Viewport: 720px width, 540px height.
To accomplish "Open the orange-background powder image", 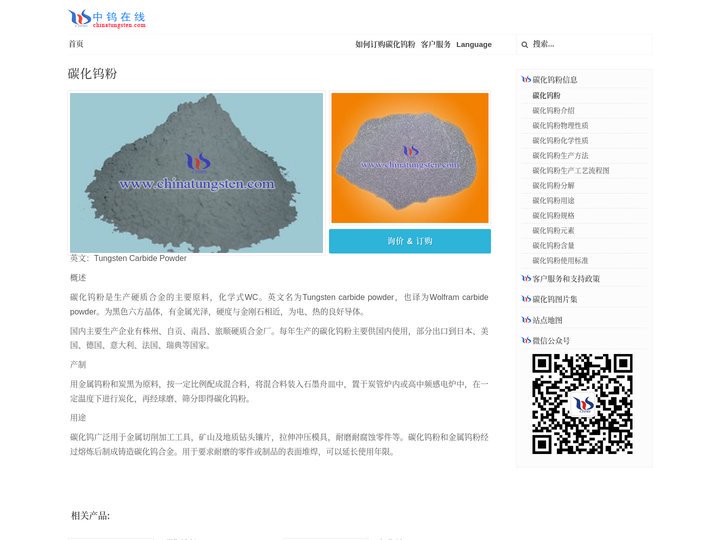I will coord(410,158).
